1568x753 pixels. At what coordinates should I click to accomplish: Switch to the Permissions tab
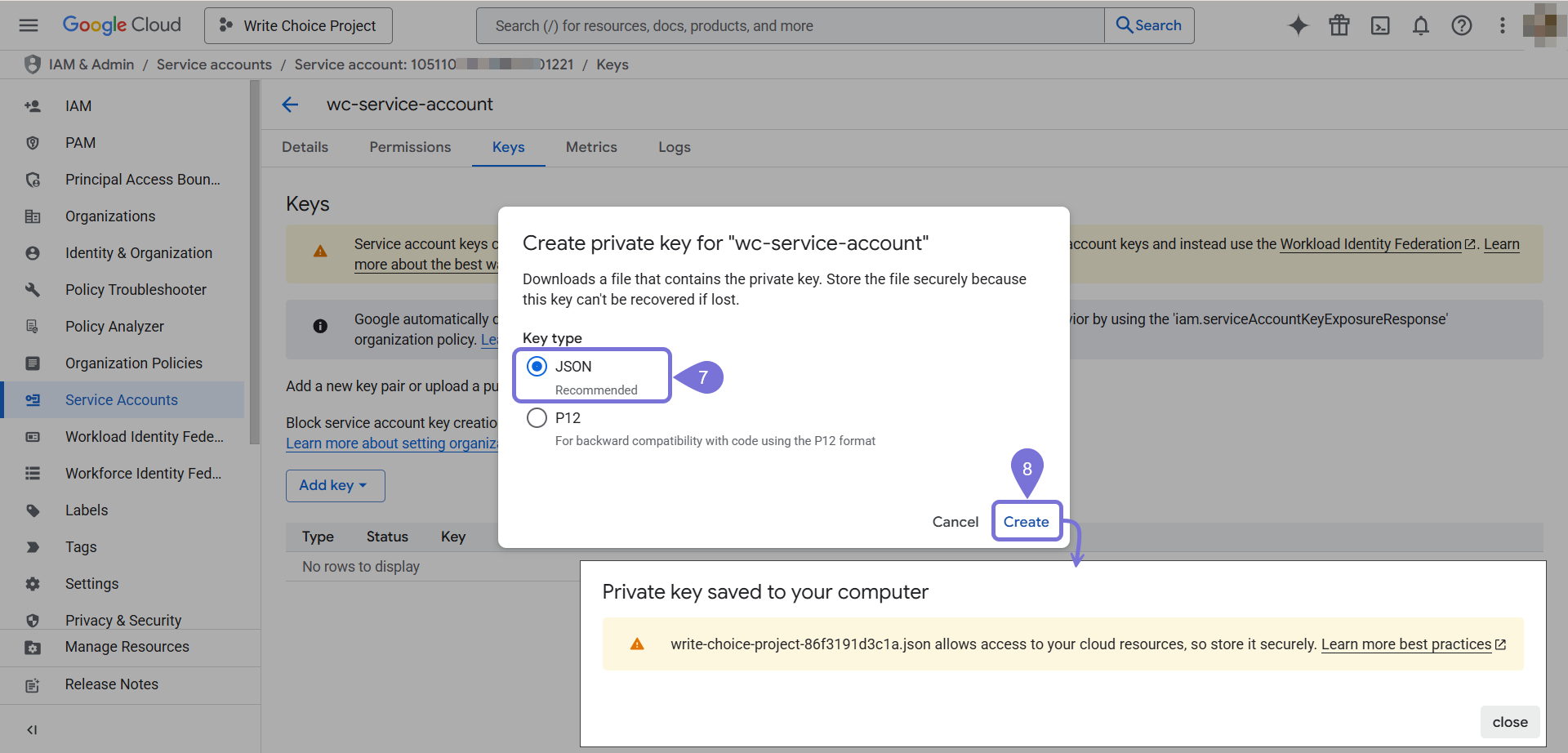pos(410,147)
